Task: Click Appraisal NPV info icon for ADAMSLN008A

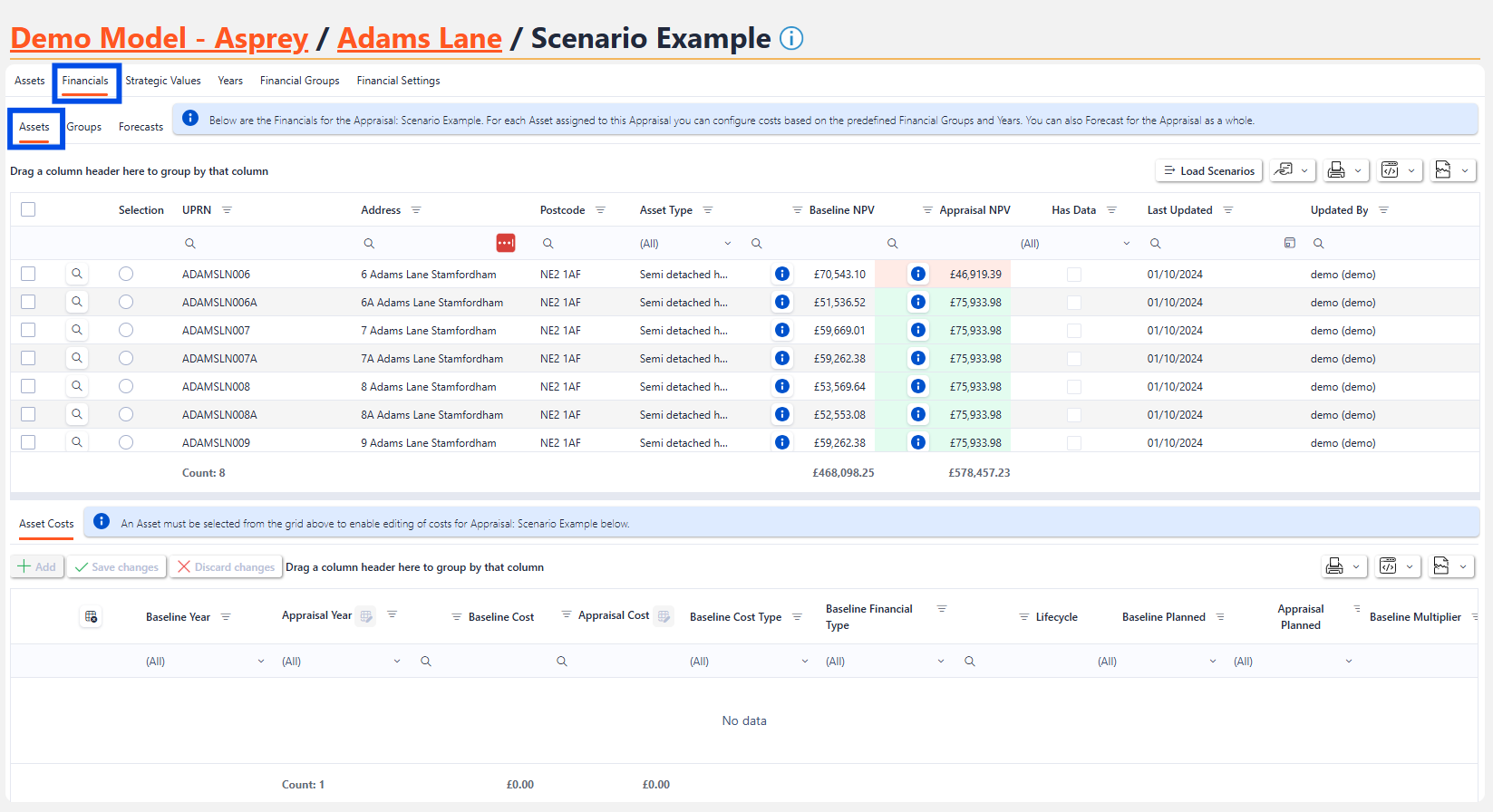Action: click(918, 414)
